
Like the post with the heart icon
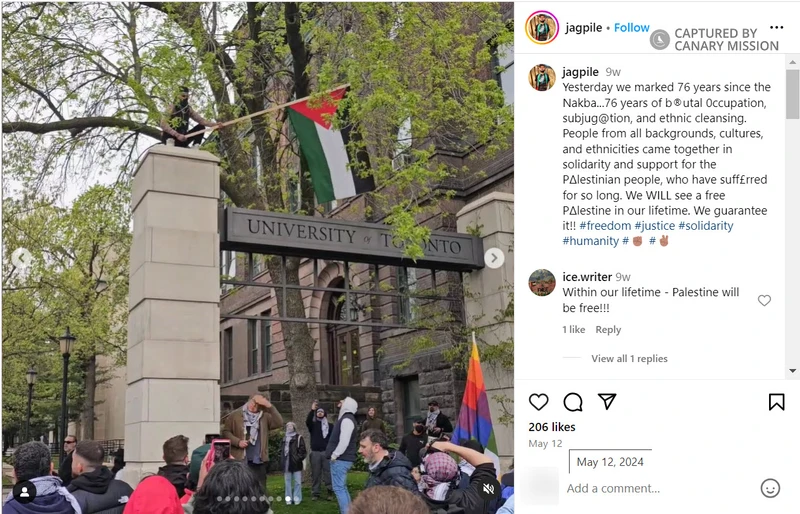point(538,402)
